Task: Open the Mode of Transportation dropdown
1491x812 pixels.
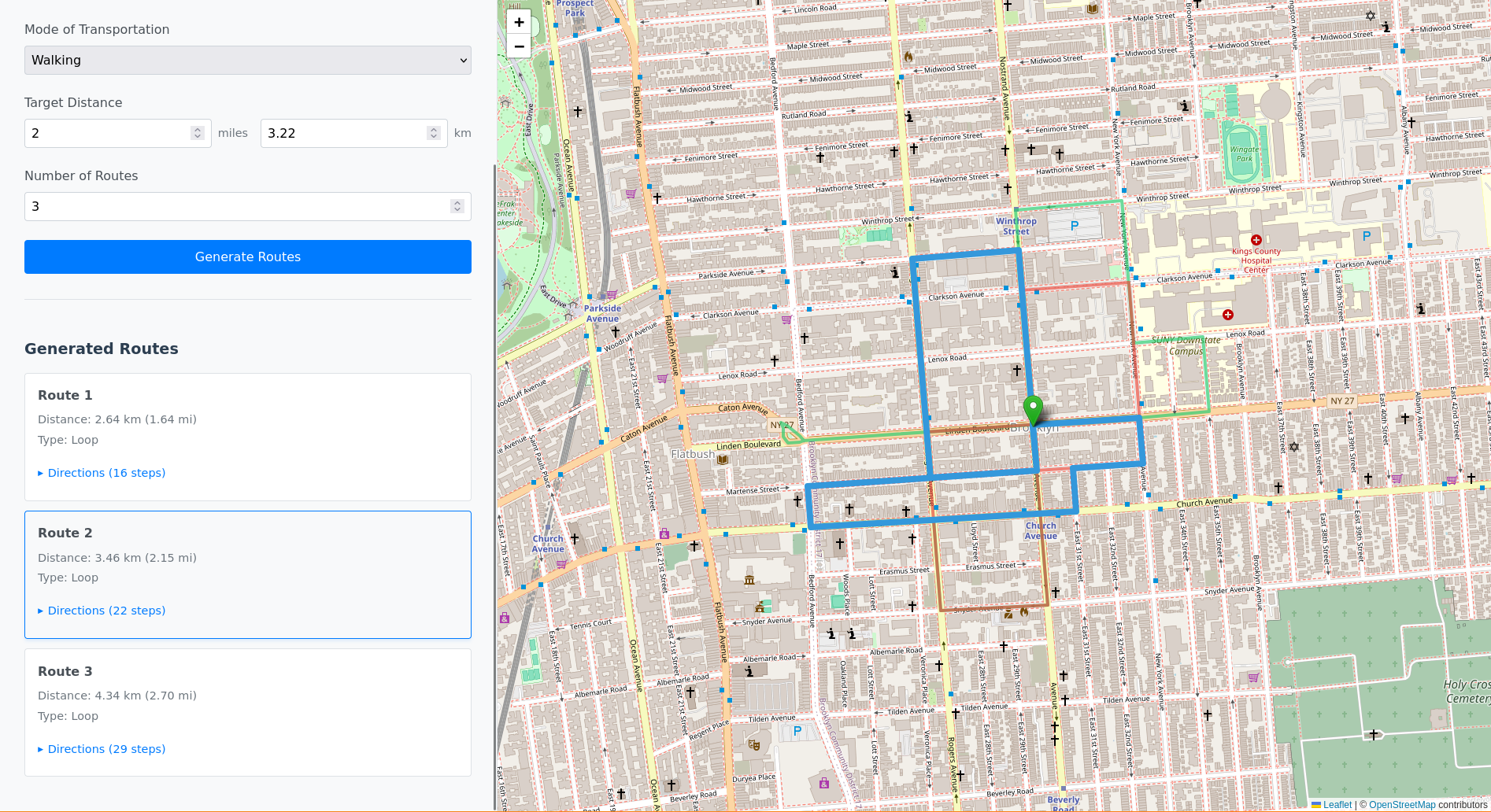Action: tap(248, 61)
